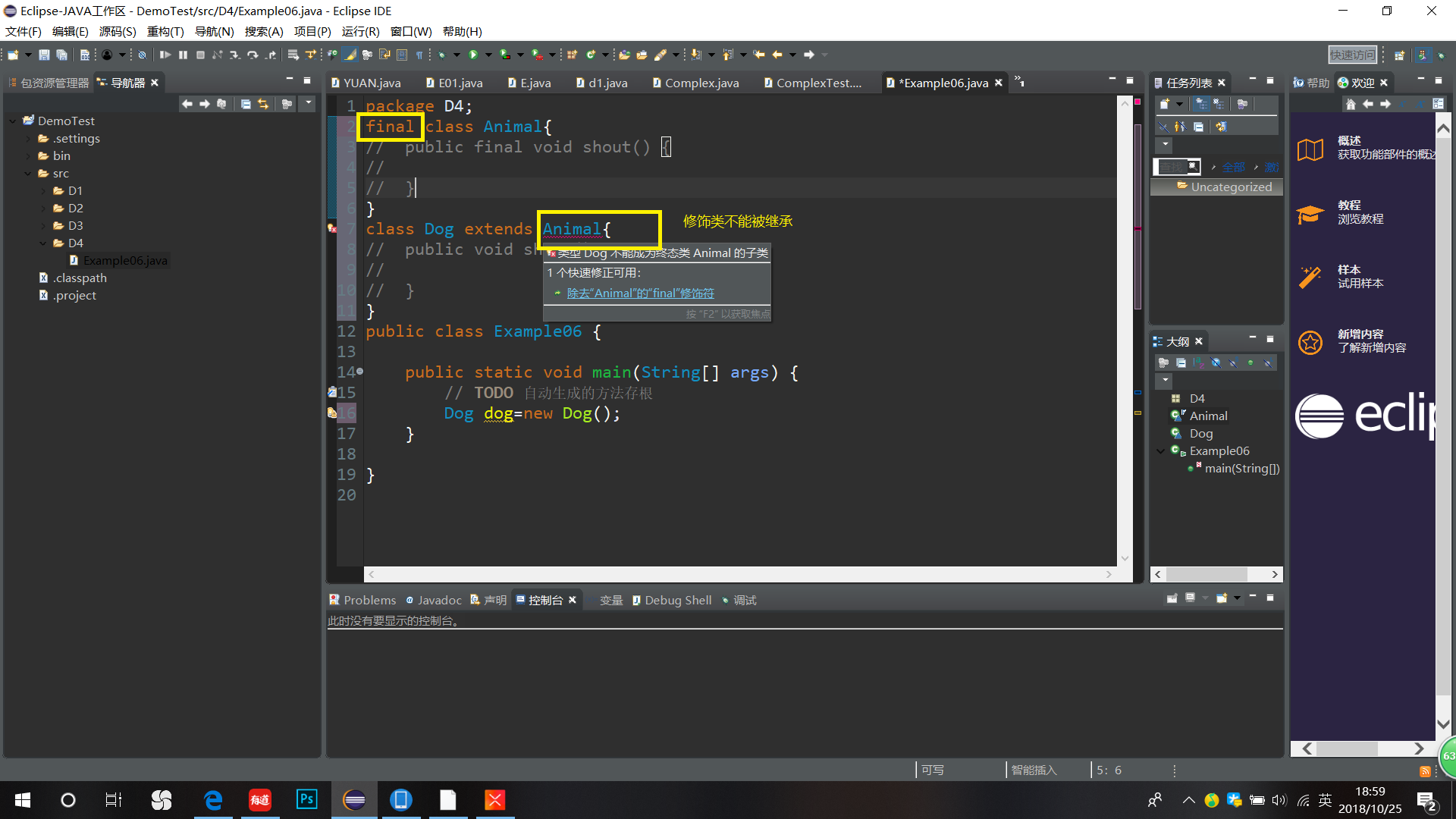Toggle Link with Editor in Navigator toolbar
1456x819 pixels.
(x=263, y=104)
